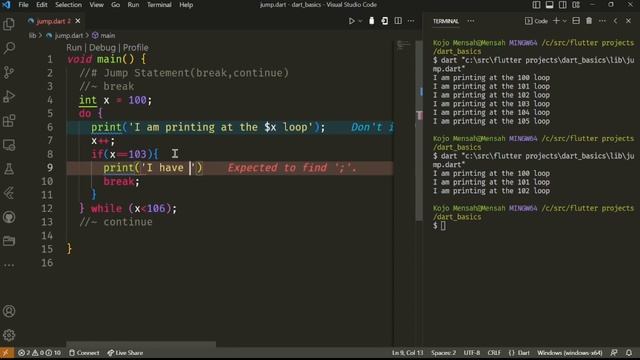Open the GitHub view in the activity bar

point(9,217)
